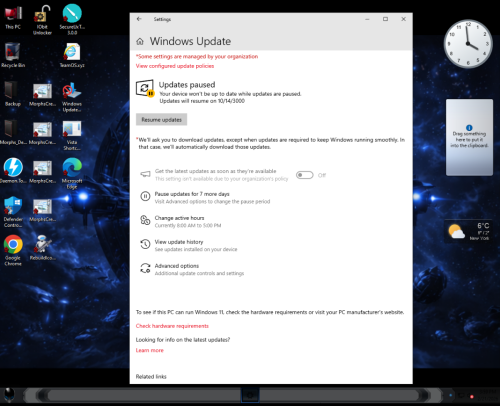
Task: Open the Google Chrome desktop shortcut
Action: pyautogui.click(x=13, y=250)
